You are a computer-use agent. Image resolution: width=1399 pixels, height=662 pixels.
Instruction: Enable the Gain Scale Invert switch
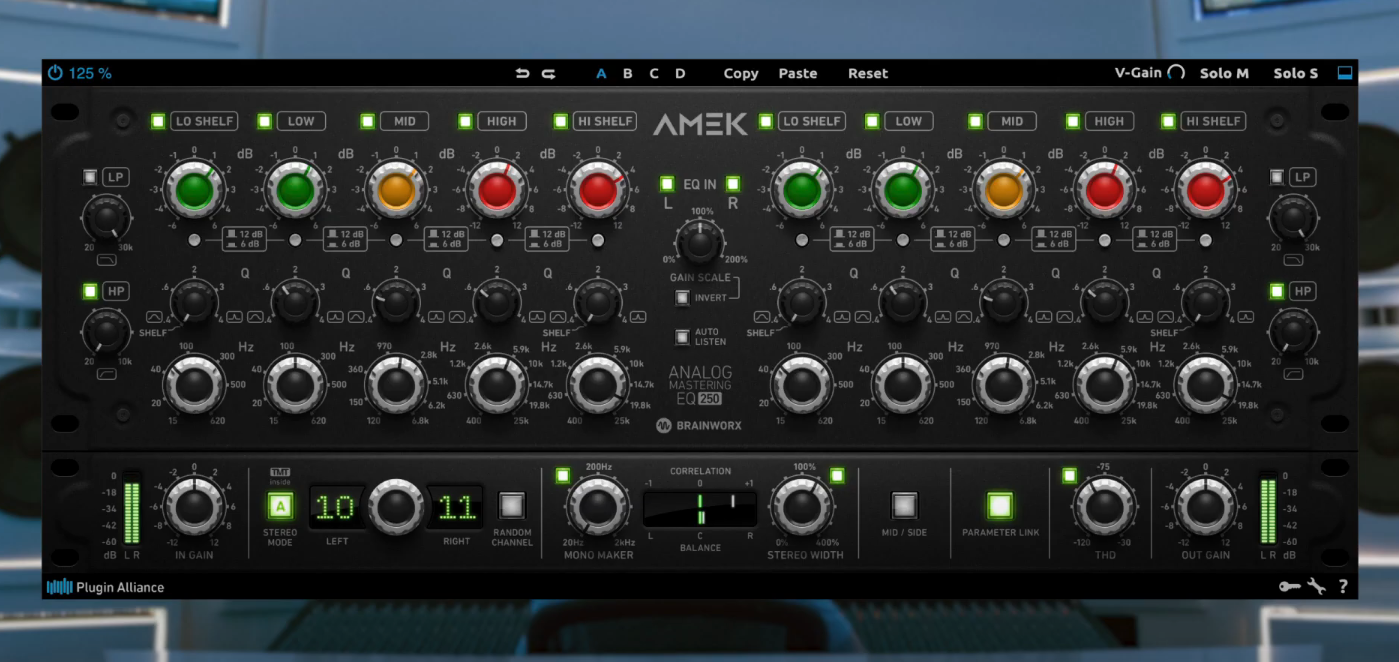pos(682,297)
